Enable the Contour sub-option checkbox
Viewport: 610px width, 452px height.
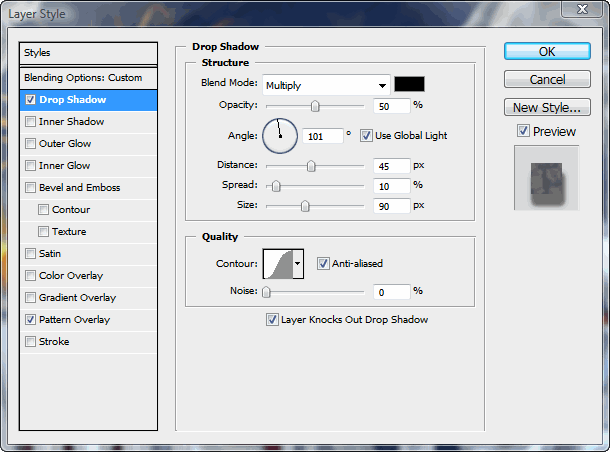pos(44,210)
